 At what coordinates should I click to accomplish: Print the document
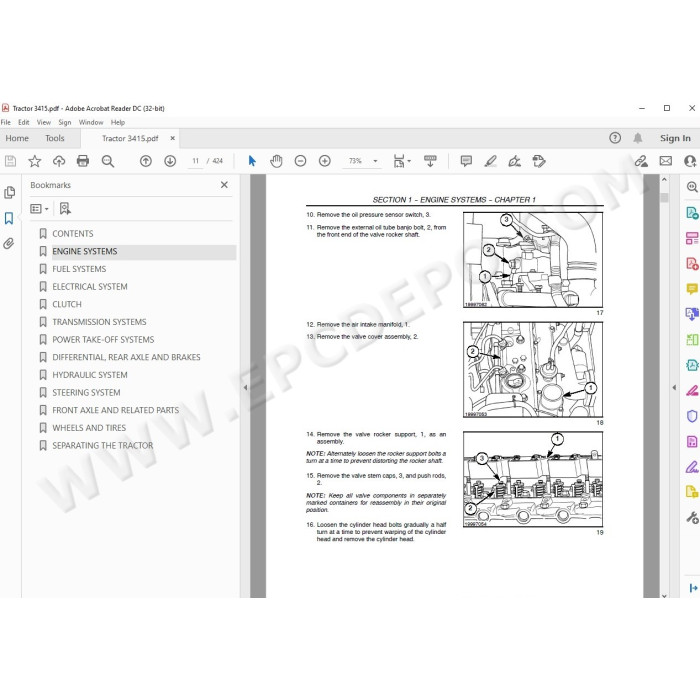click(x=83, y=161)
